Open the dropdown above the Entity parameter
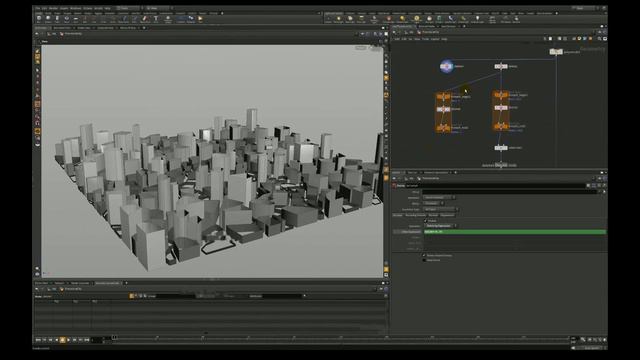This screenshot has height=360, width=640. click(x=439, y=198)
